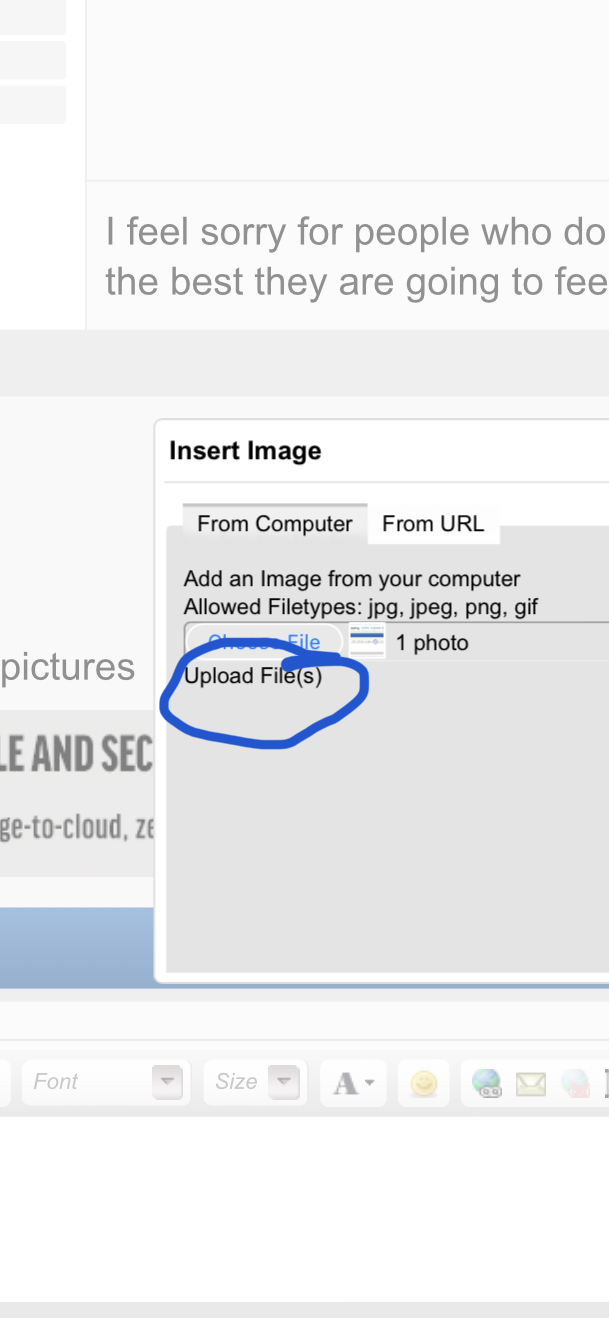Click the insert email envelope icon

(530, 1084)
